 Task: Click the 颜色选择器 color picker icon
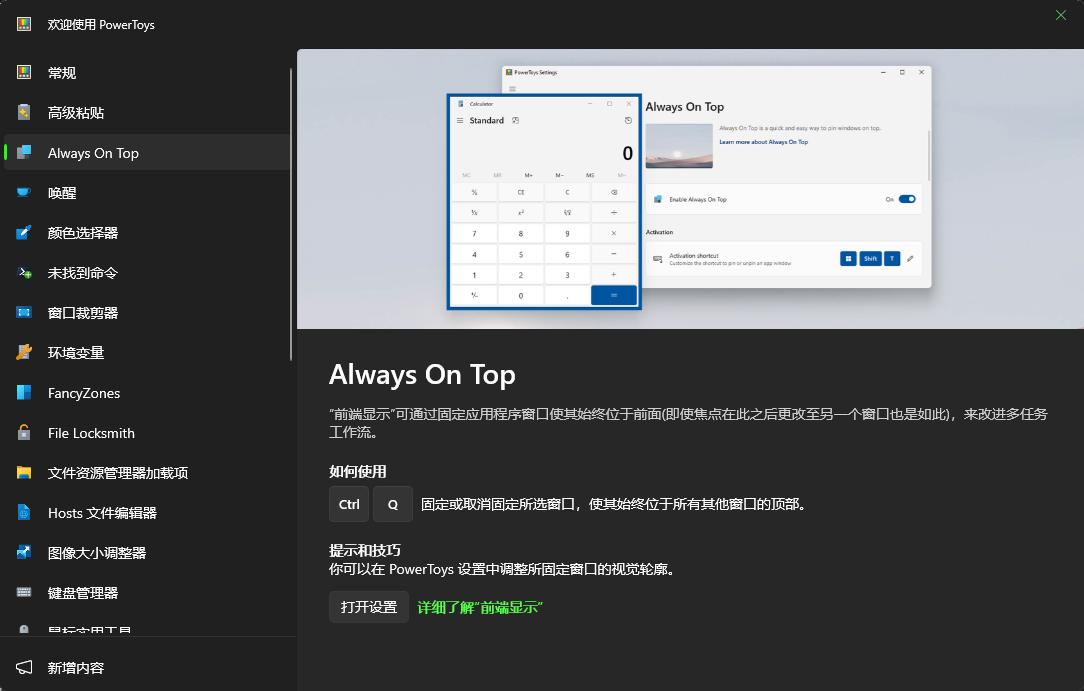pyautogui.click(x=24, y=232)
